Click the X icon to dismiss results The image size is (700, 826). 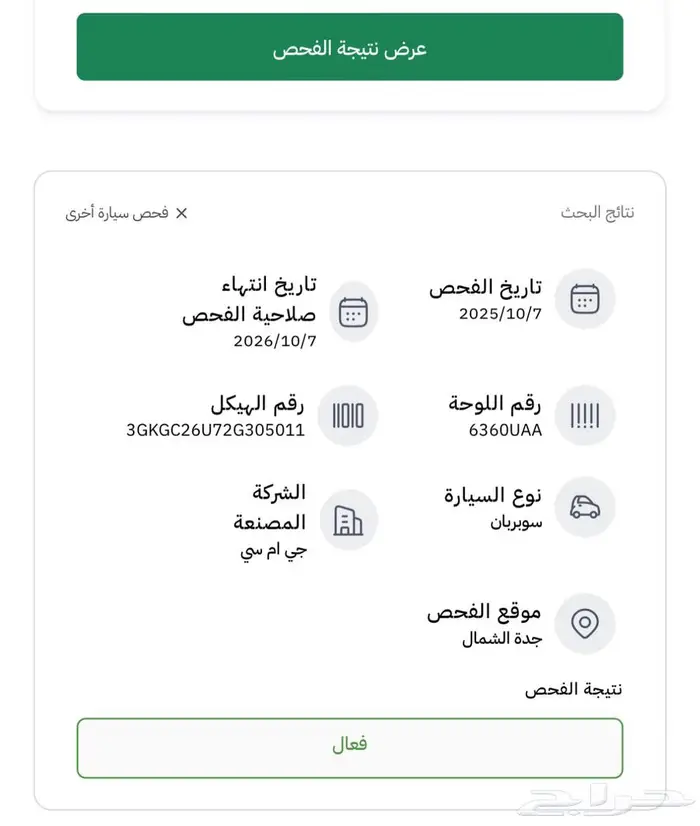coord(182,213)
